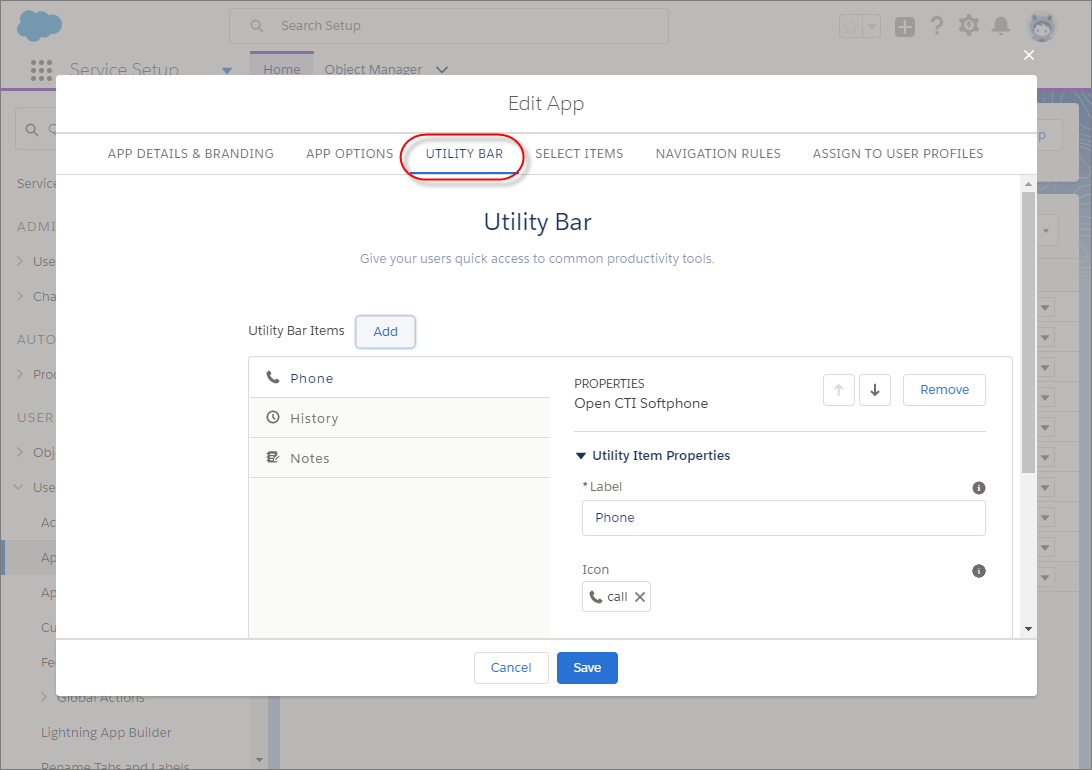The width and height of the screenshot is (1092, 770).
Task: Click the dialog scrollbar down arrow
Action: click(1029, 629)
